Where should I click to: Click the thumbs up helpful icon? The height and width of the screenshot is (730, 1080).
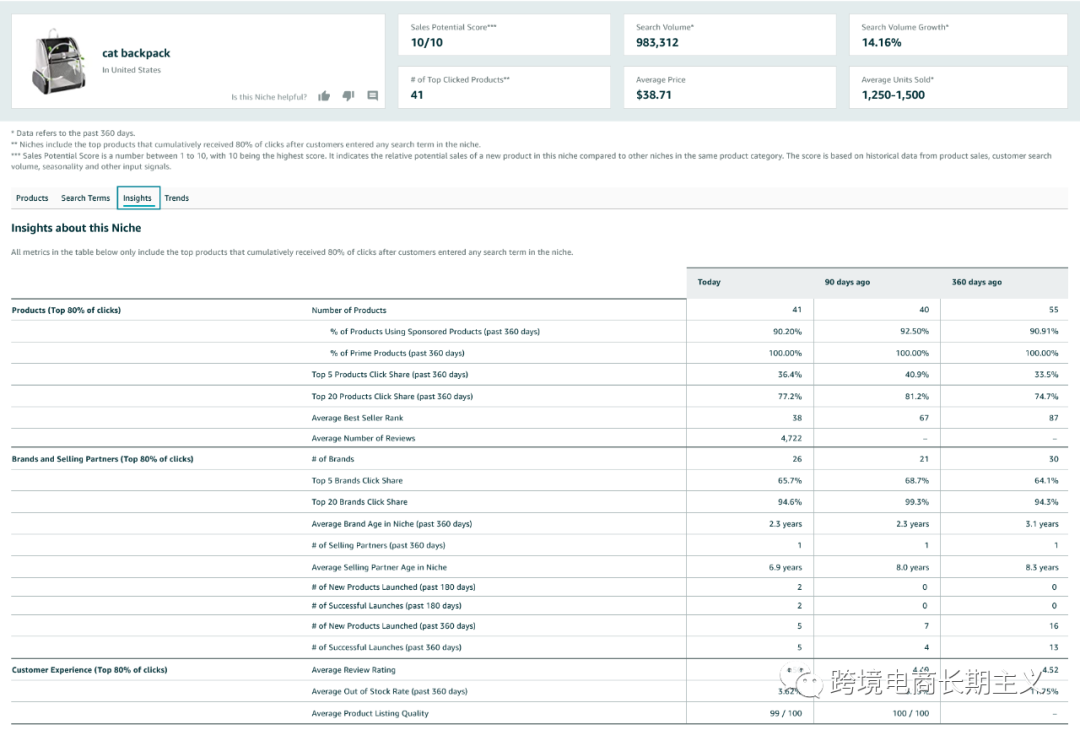[x=324, y=96]
